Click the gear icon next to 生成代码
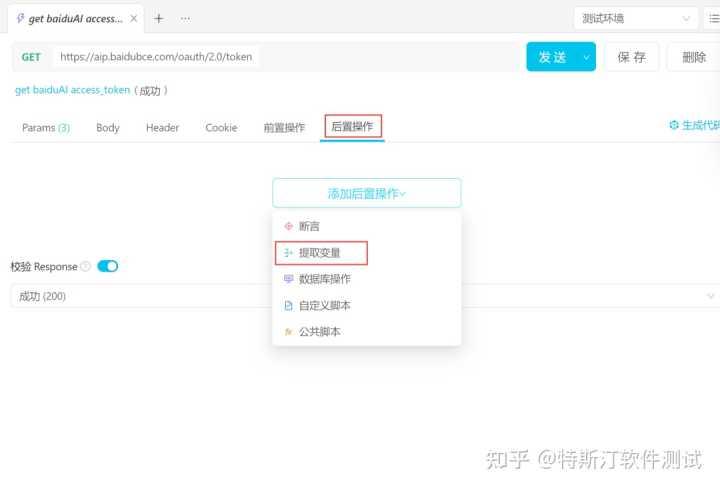 pos(674,125)
